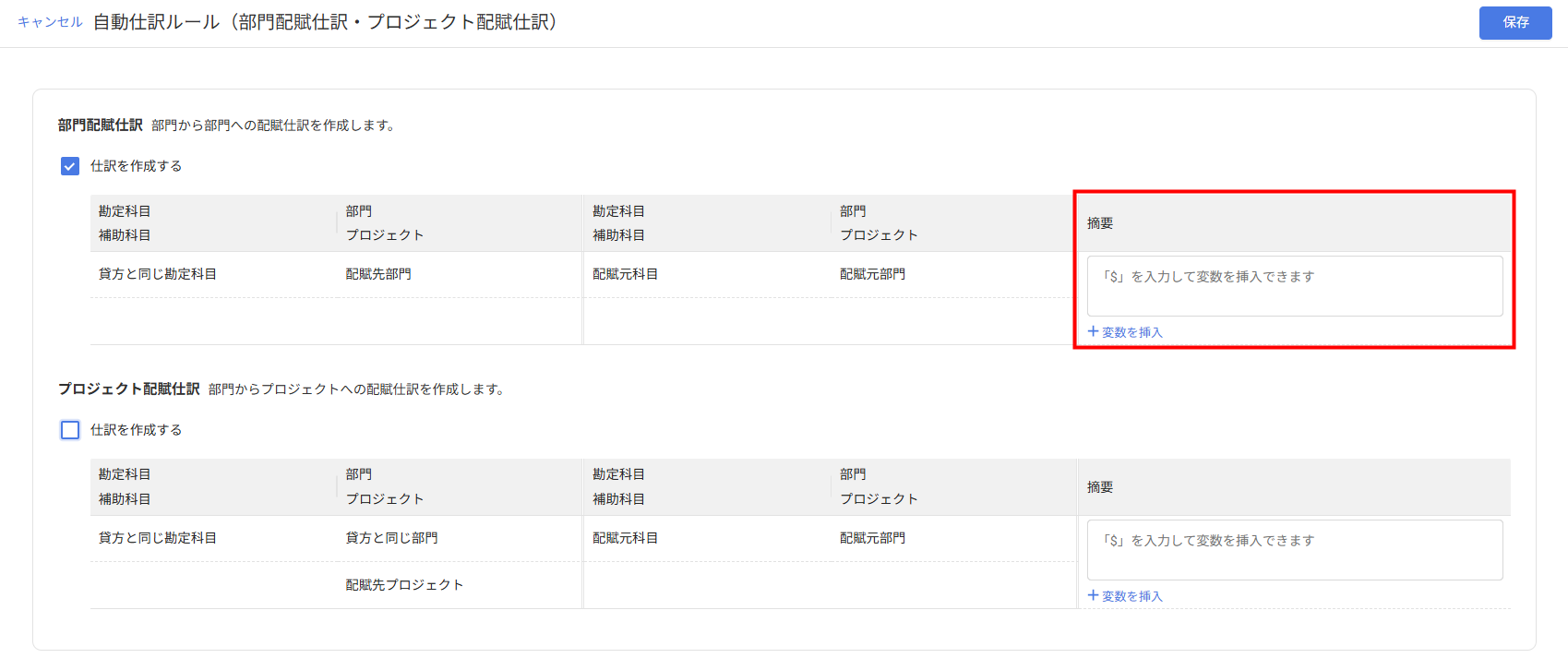This screenshot has width=1568, height=670.
Task: Uncheck 仕訳を作成する checkbox under 部門配賦仕訳
Action: coord(70,166)
